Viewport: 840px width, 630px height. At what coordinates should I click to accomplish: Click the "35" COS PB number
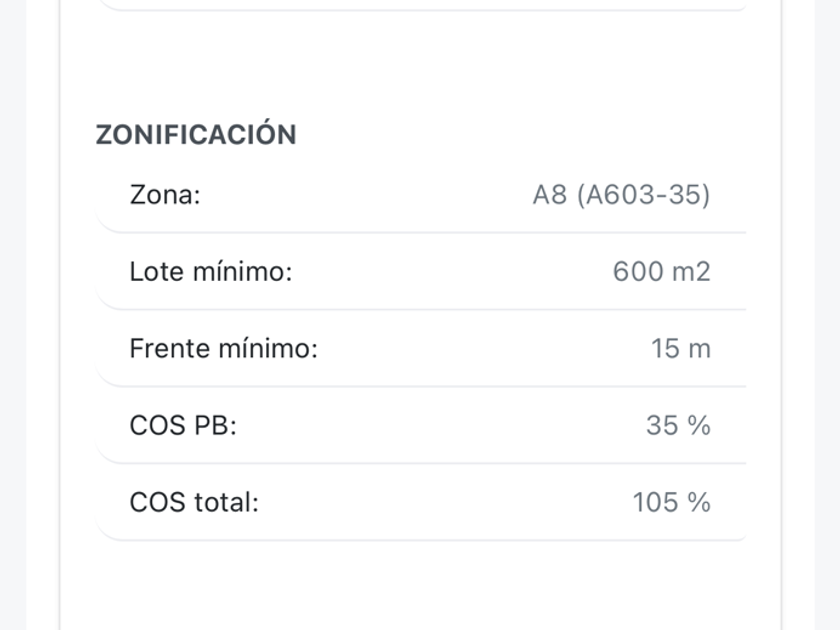pyautogui.click(x=662, y=425)
